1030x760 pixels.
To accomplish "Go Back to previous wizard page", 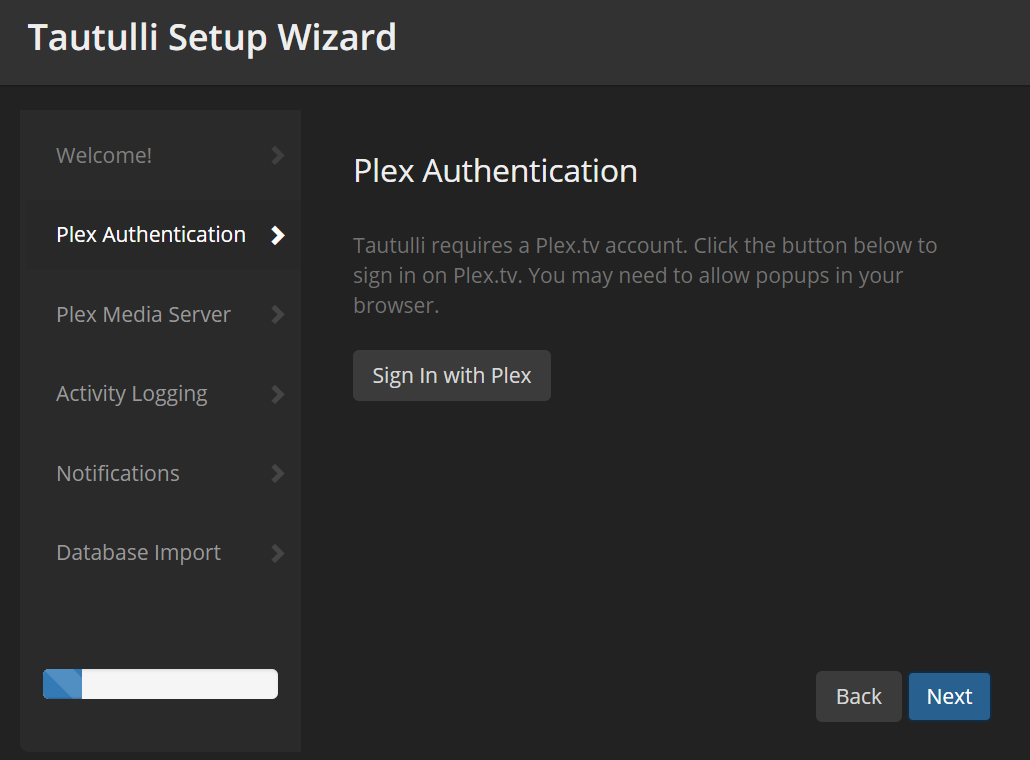I will tap(859, 697).
